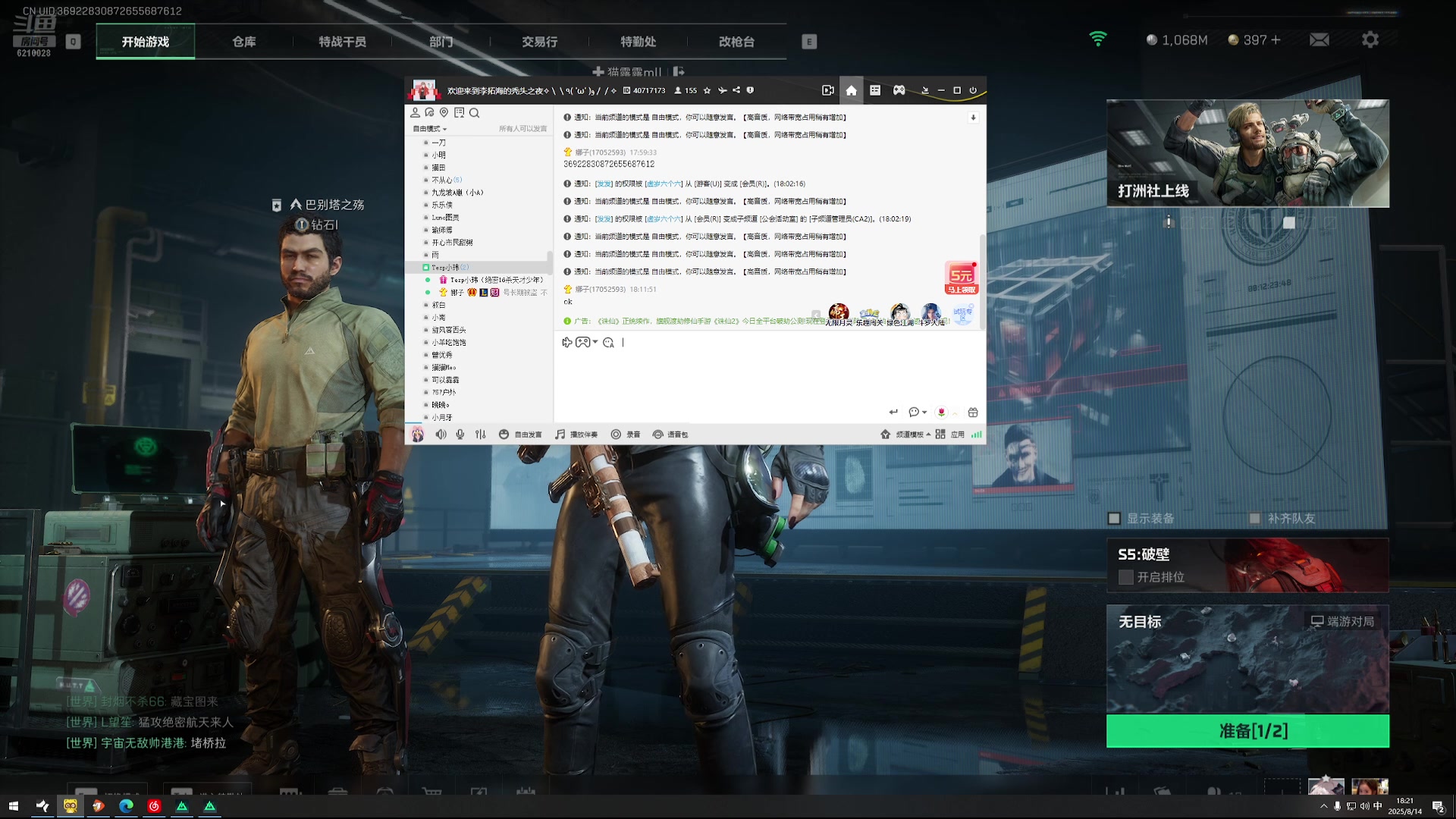The image size is (1456, 819).
Task: Favorite this channel with the star icon
Action: [x=707, y=90]
